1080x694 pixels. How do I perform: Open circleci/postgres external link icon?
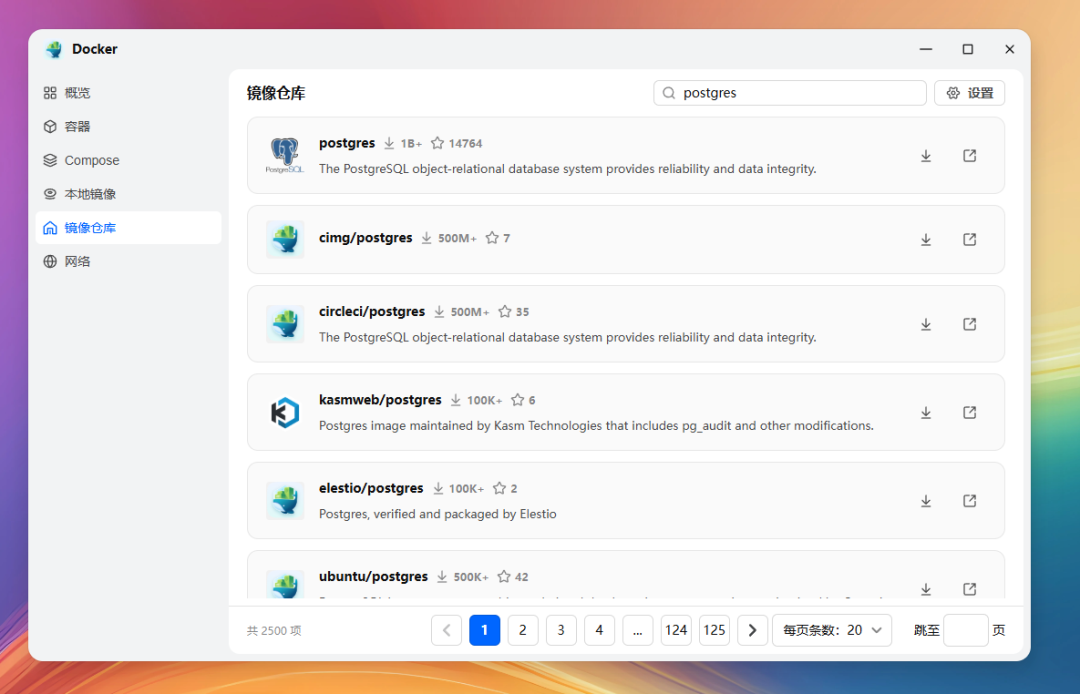click(969, 324)
